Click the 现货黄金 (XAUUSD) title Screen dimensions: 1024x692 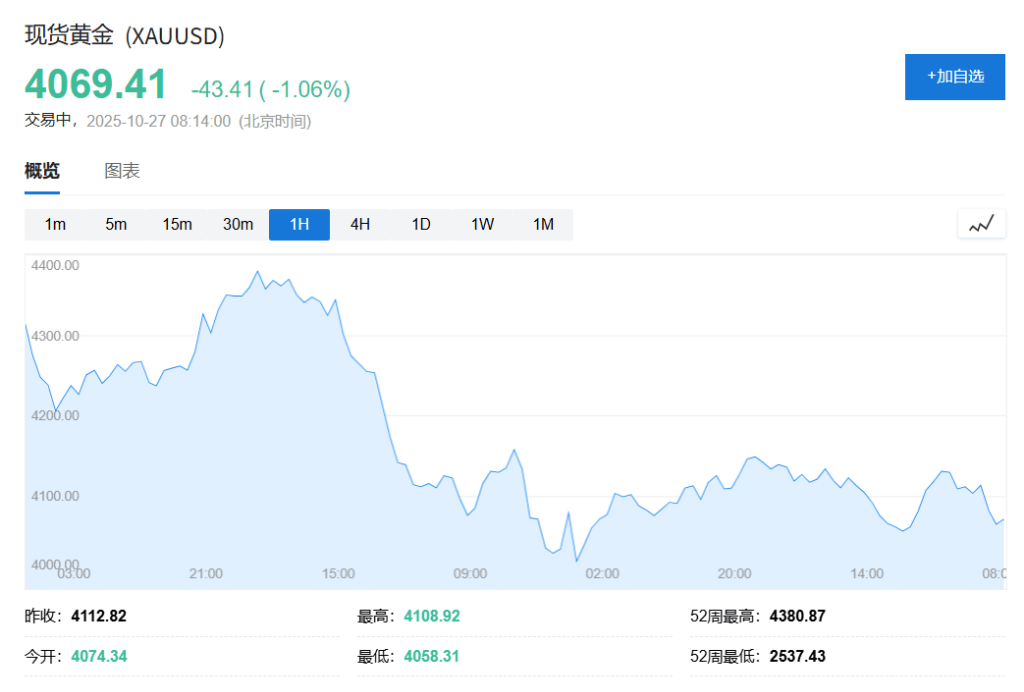click(x=125, y=36)
